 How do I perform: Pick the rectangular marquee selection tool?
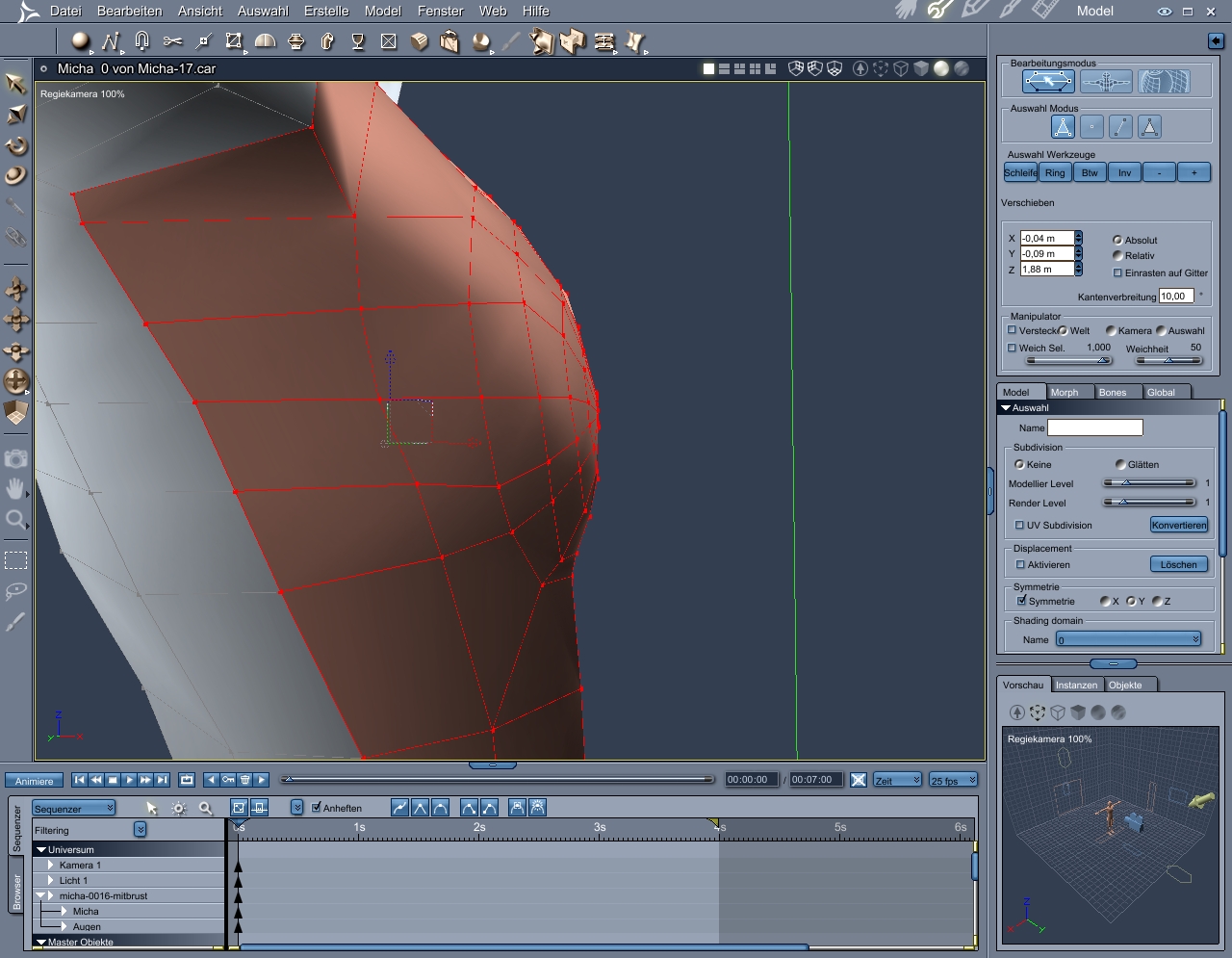tap(15, 559)
